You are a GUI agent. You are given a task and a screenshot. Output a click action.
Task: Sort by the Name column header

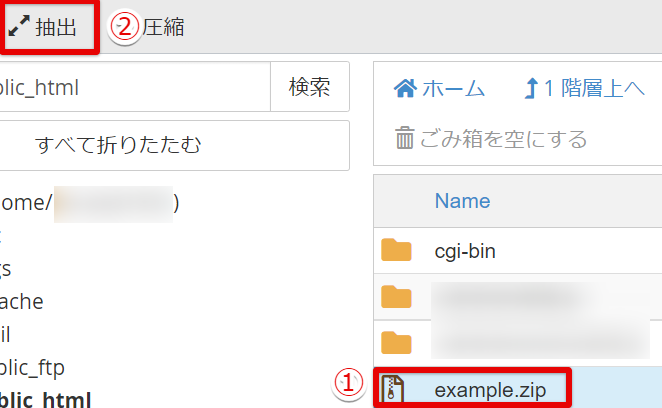point(462,201)
